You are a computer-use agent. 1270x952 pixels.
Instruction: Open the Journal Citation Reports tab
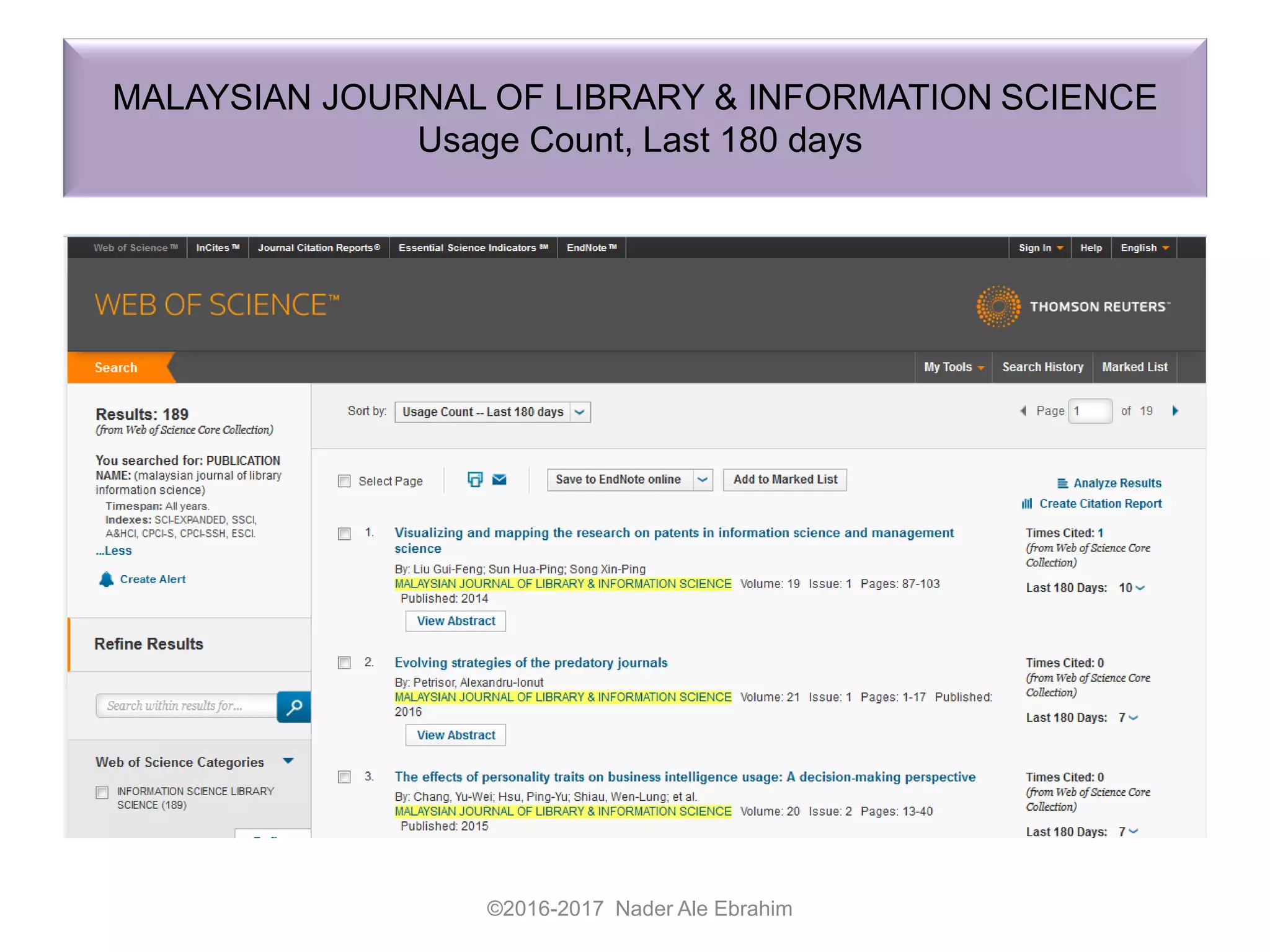pyautogui.click(x=319, y=248)
